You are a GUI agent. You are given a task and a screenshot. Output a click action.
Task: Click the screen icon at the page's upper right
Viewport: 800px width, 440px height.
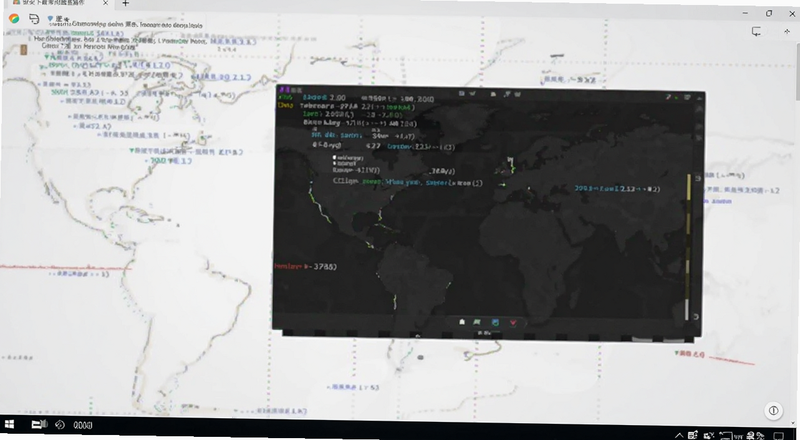(756, 32)
